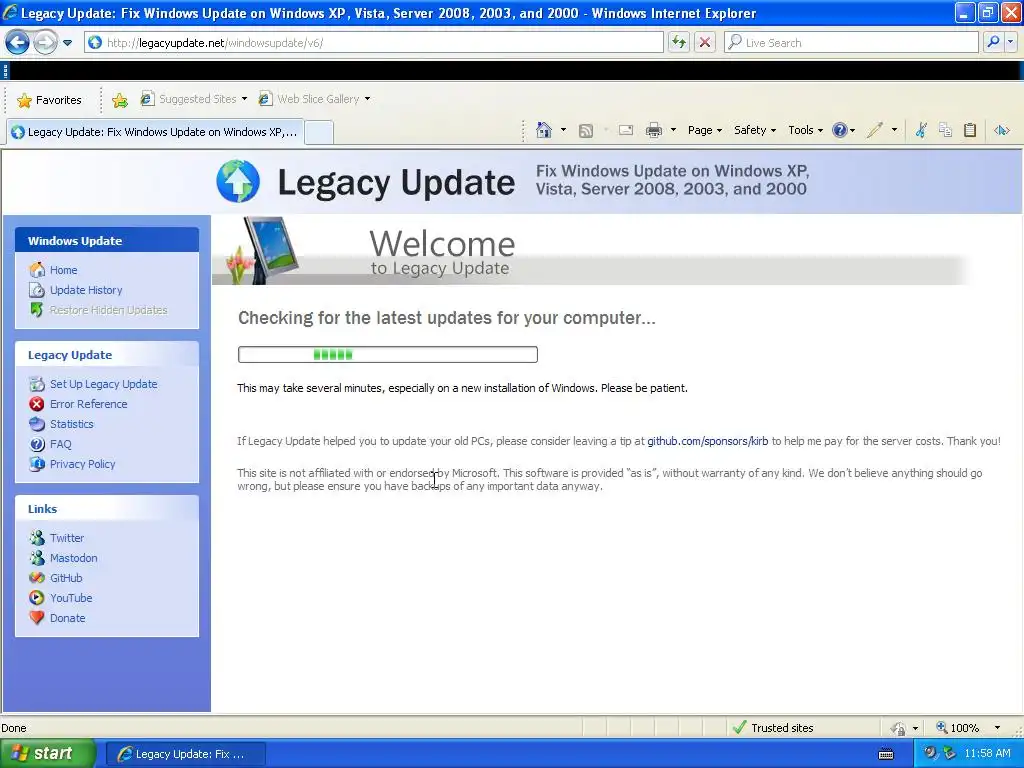Open the Windows Start menu
The width and height of the screenshot is (1024, 768).
click(x=47, y=754)
